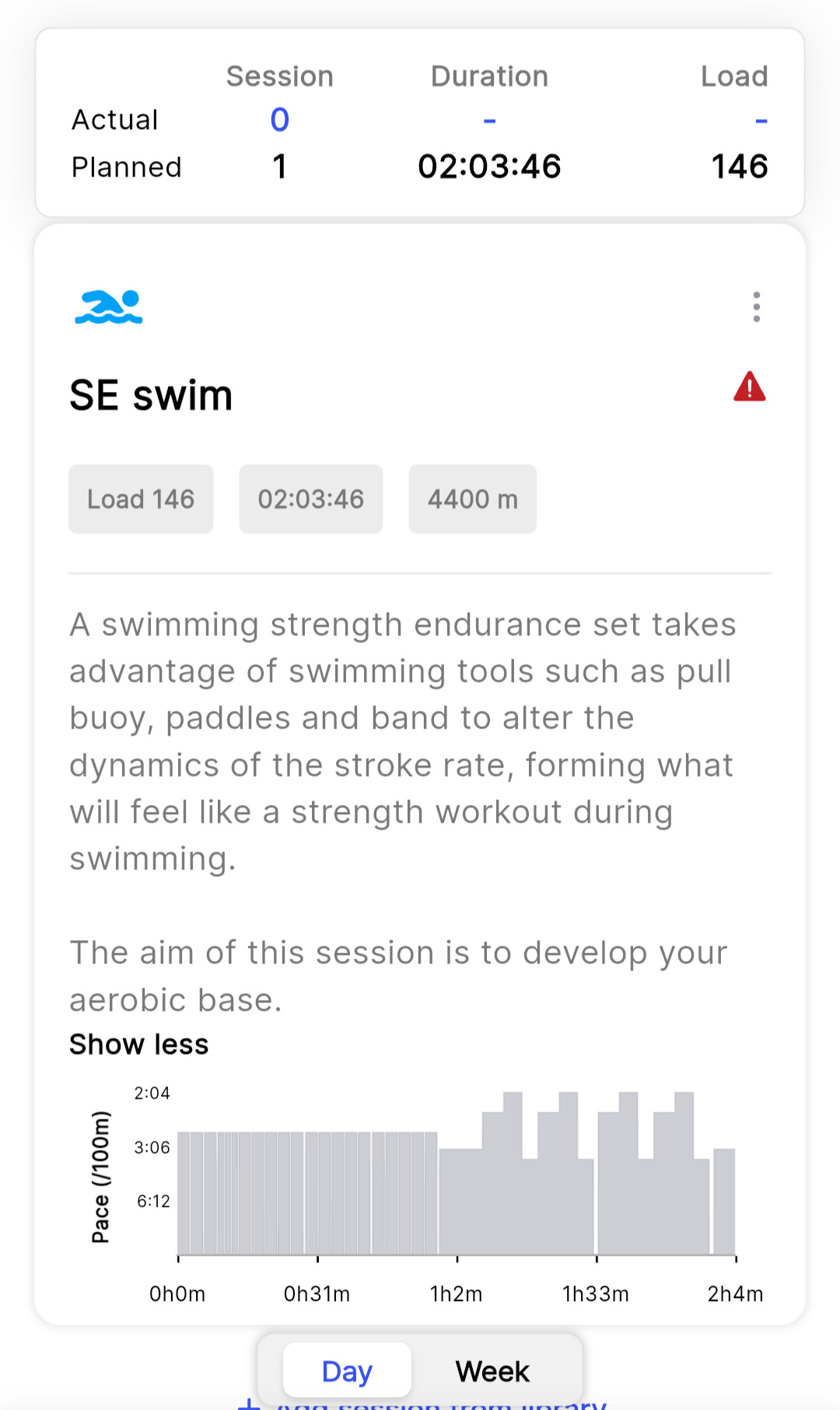The height and width of the screenshot is (1410, 840).
Task: Switch to the Day view
Action: (347, 1371)
